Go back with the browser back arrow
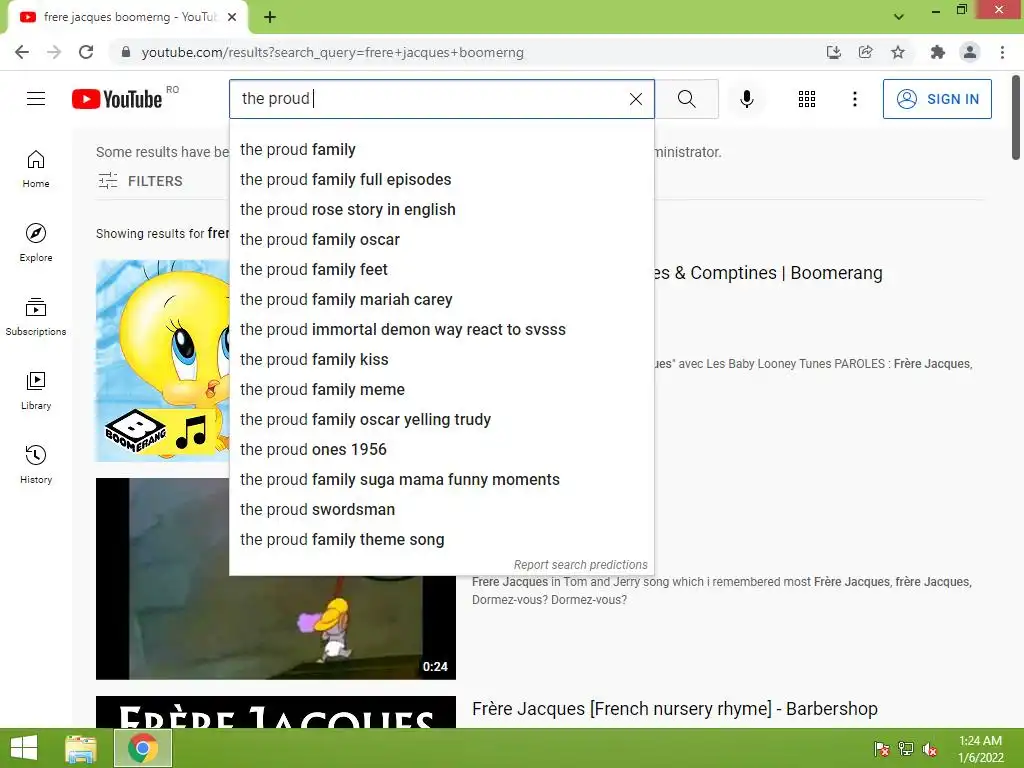This screenshot has height=768, width=1024. (22, 52)
